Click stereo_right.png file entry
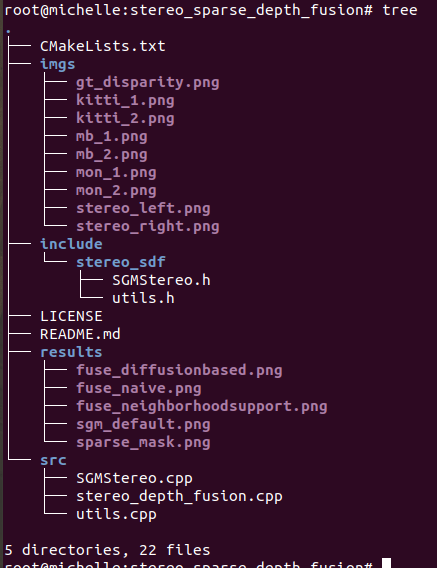This screenshot has width=437, height=568. (x=147, y=227)
